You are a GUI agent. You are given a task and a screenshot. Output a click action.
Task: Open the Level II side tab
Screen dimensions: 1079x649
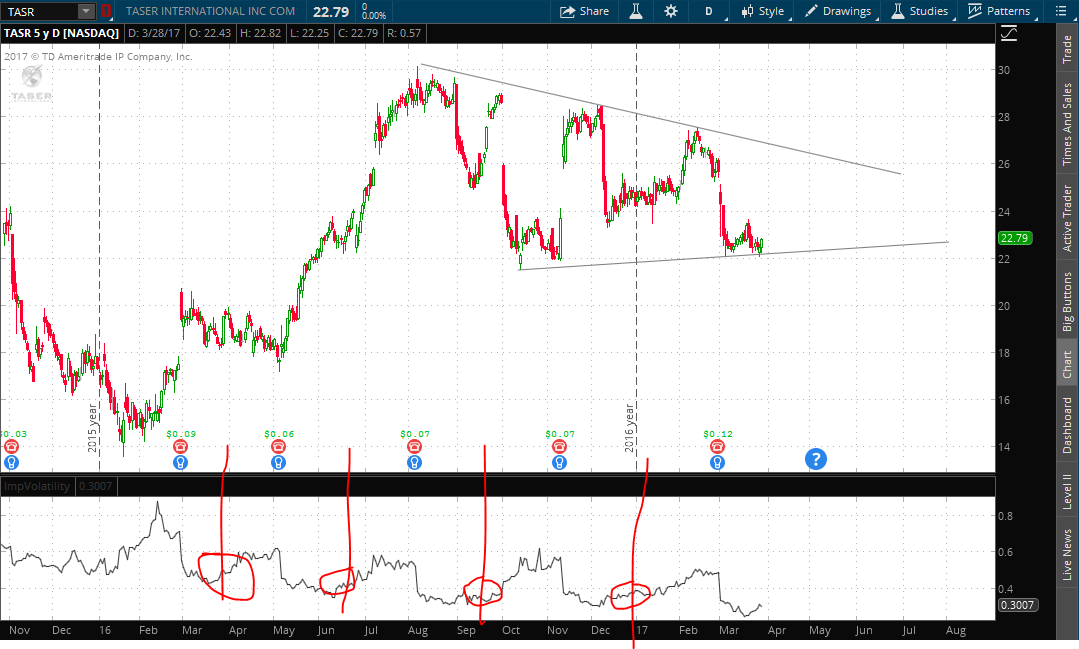point(1067,491)
